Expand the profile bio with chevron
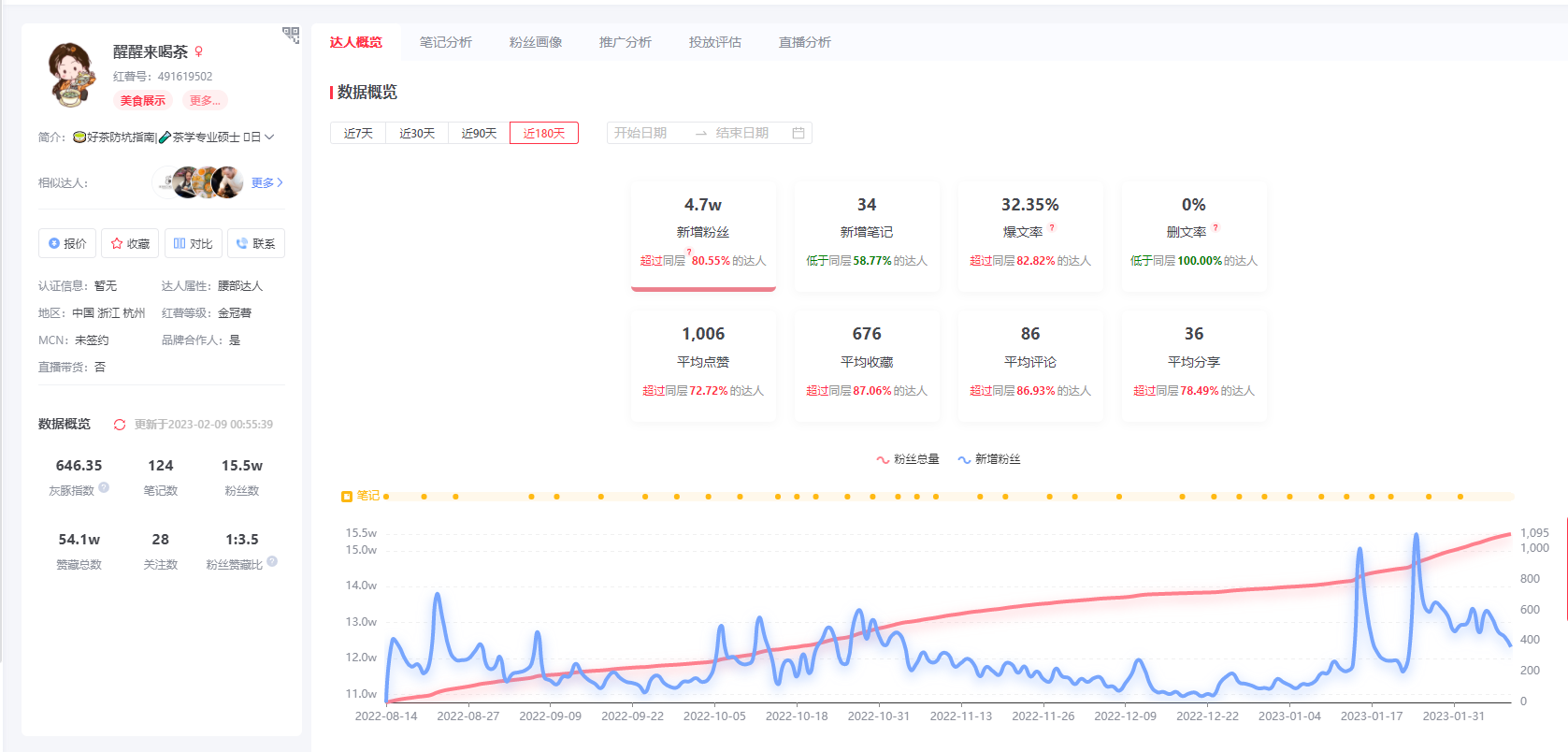 pyautogui.click(x=269, y=137)
